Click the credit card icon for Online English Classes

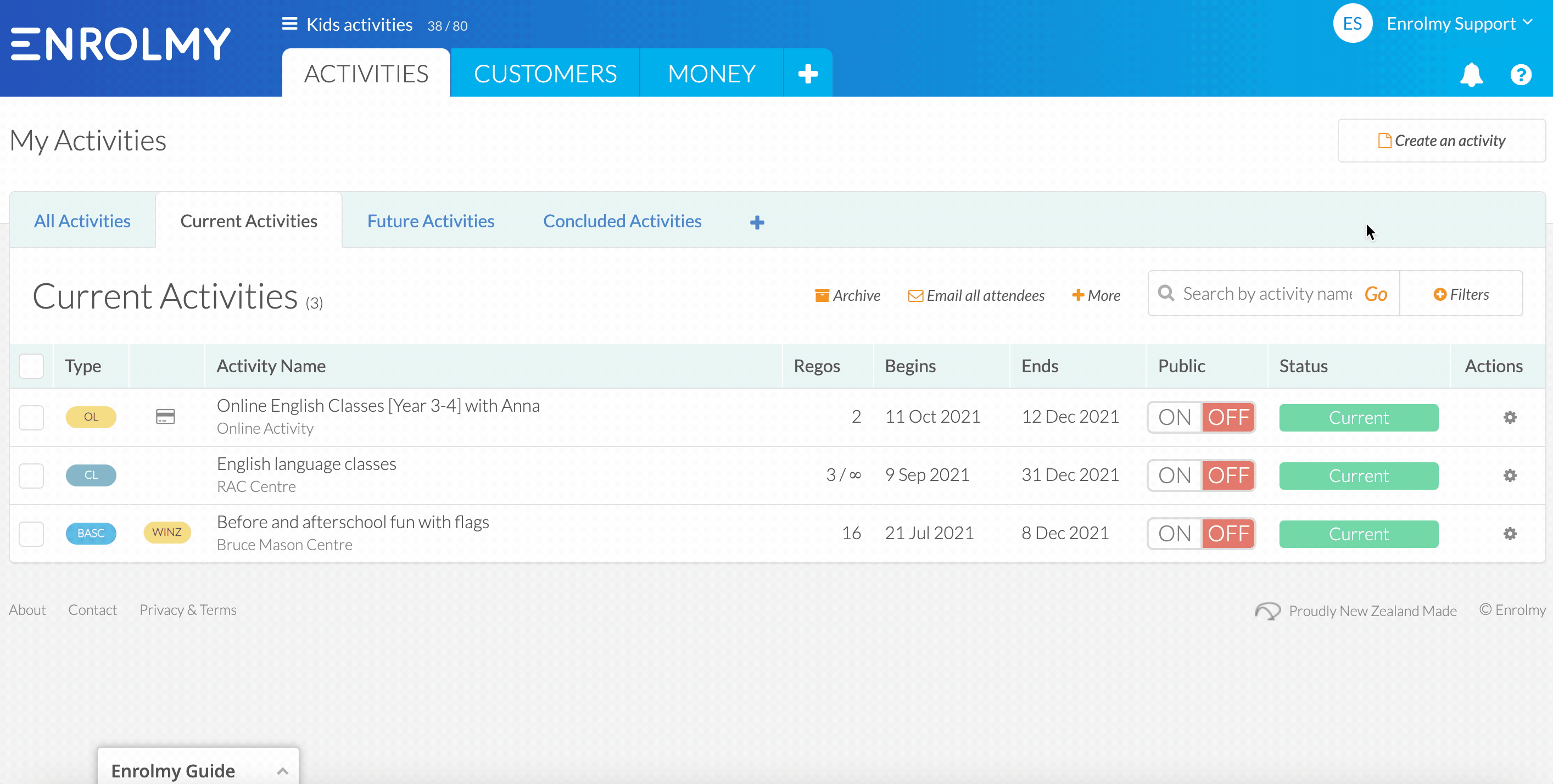165,416
